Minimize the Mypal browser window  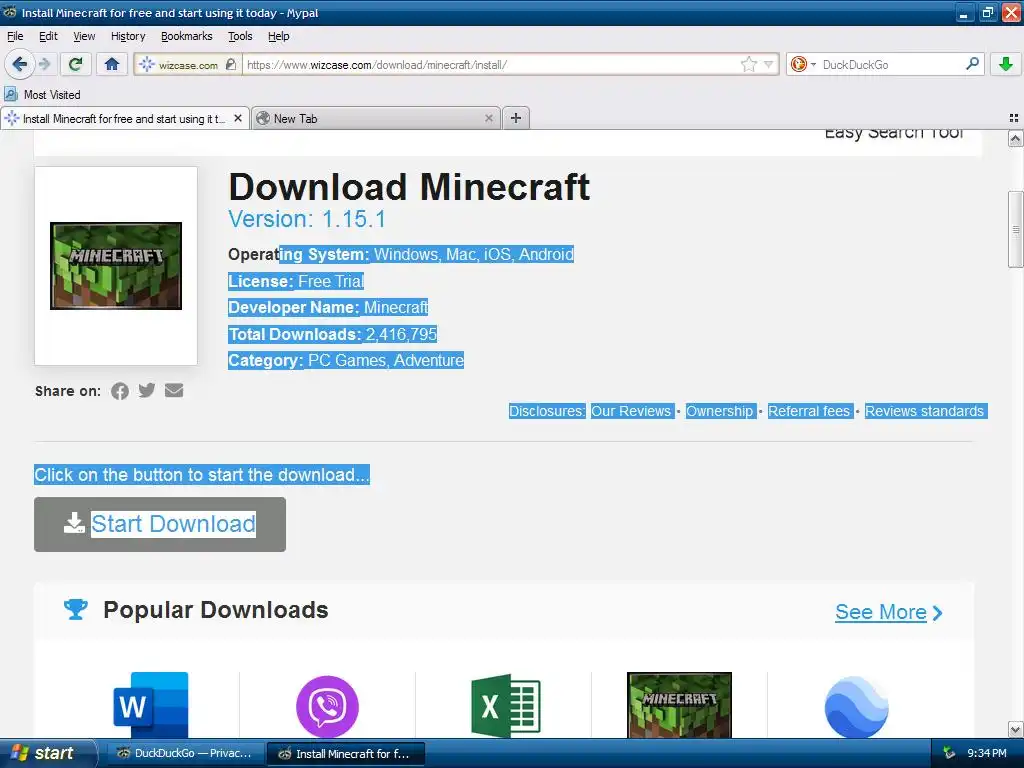pyautogui.click(x=964, y=12)
